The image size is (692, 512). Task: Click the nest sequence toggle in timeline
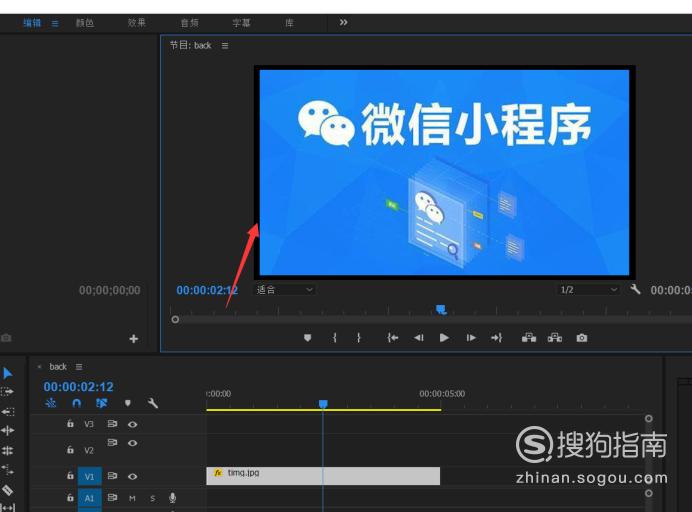[x=51, y=403]
